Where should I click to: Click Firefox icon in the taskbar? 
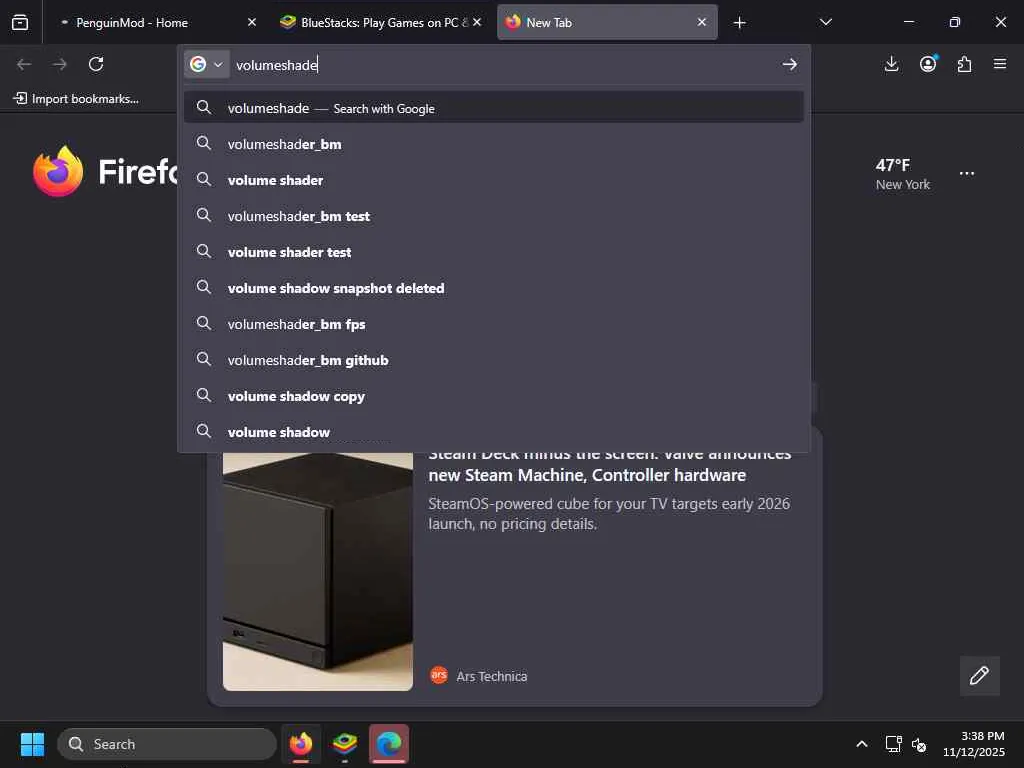(300, 744)
